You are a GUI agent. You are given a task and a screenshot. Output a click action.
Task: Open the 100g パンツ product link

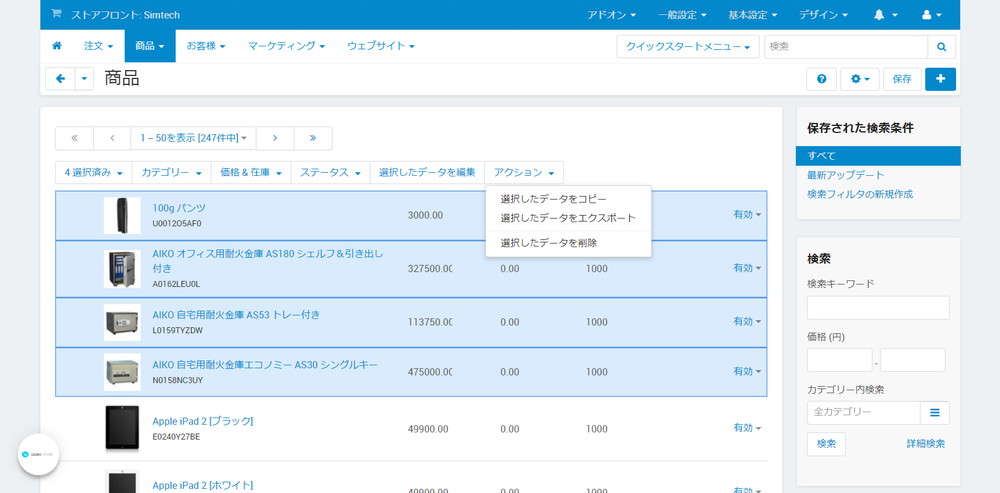click(x=179, y=208)
